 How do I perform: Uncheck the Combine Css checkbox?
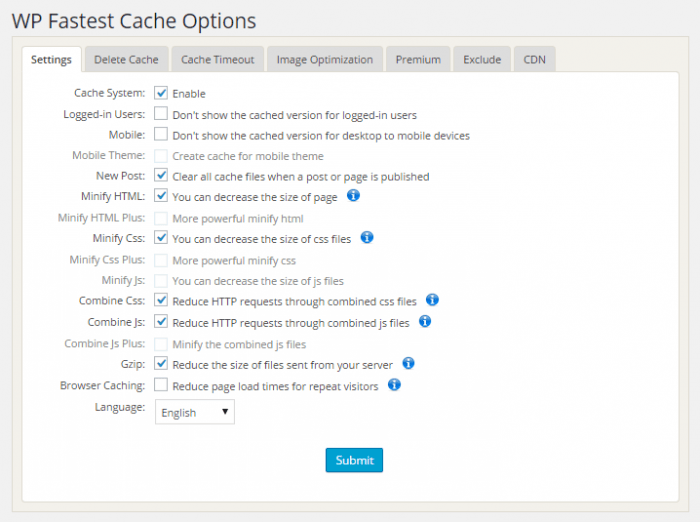pyautogui.click(x=161, y=300)
